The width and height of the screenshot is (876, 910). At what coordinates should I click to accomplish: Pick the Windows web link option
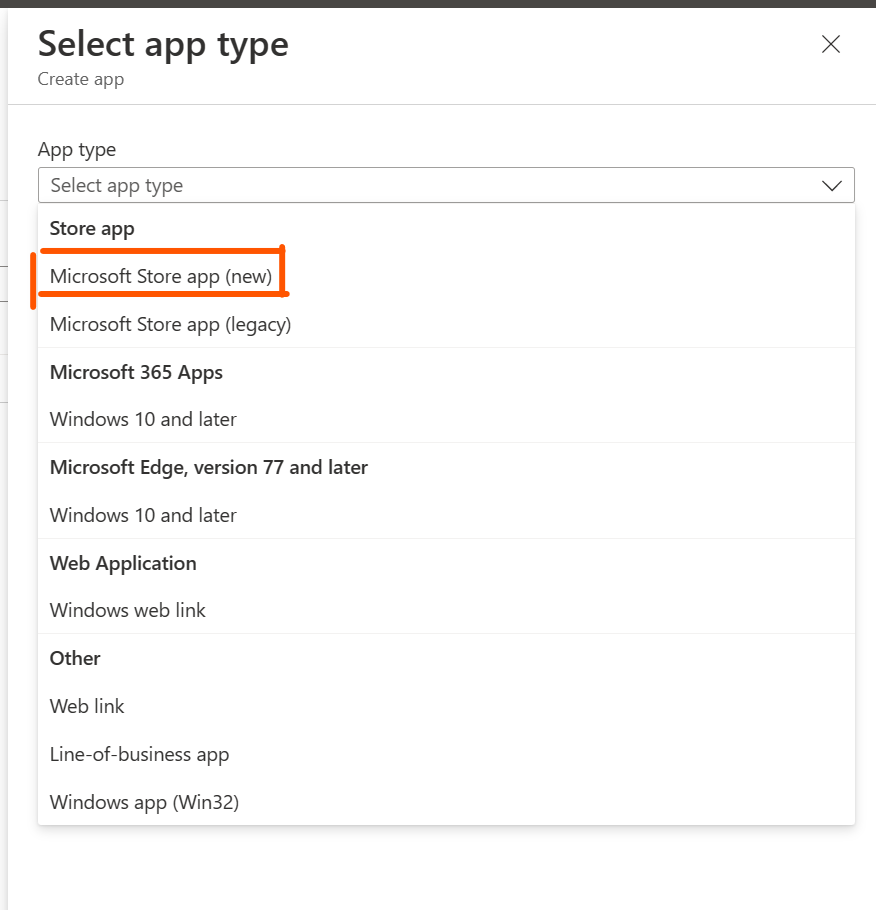coord(127,611)
